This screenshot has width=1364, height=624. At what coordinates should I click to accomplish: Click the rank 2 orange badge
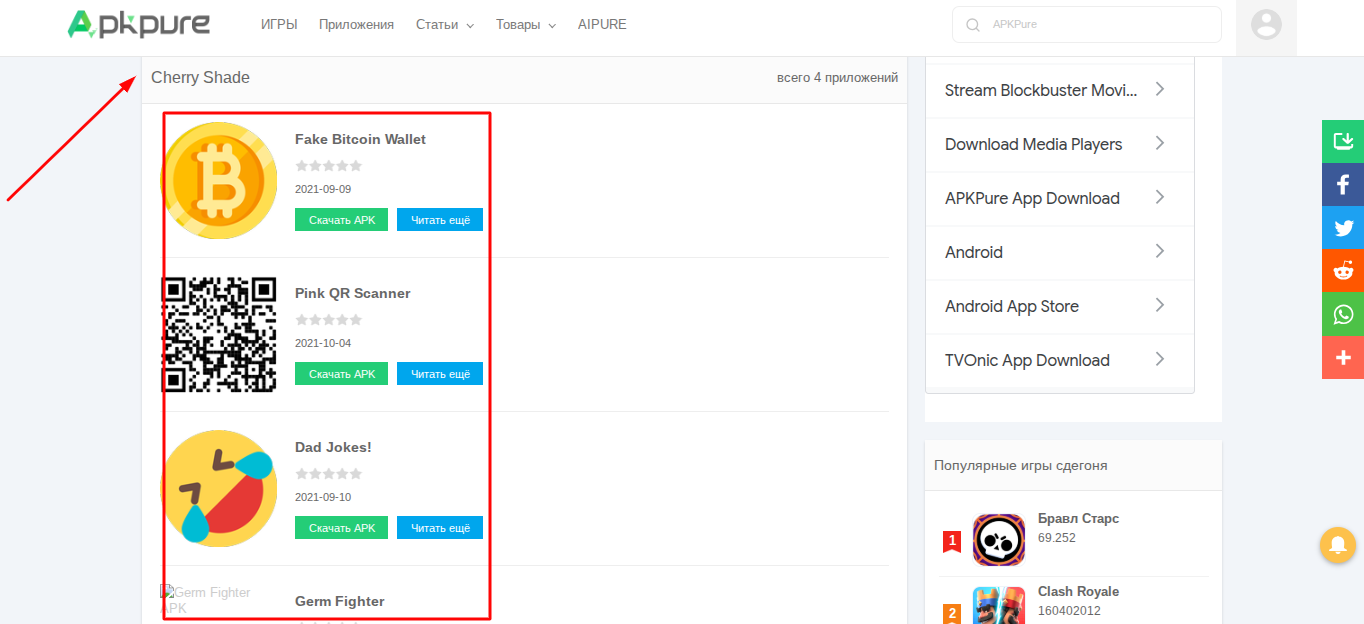pos(952,613)
